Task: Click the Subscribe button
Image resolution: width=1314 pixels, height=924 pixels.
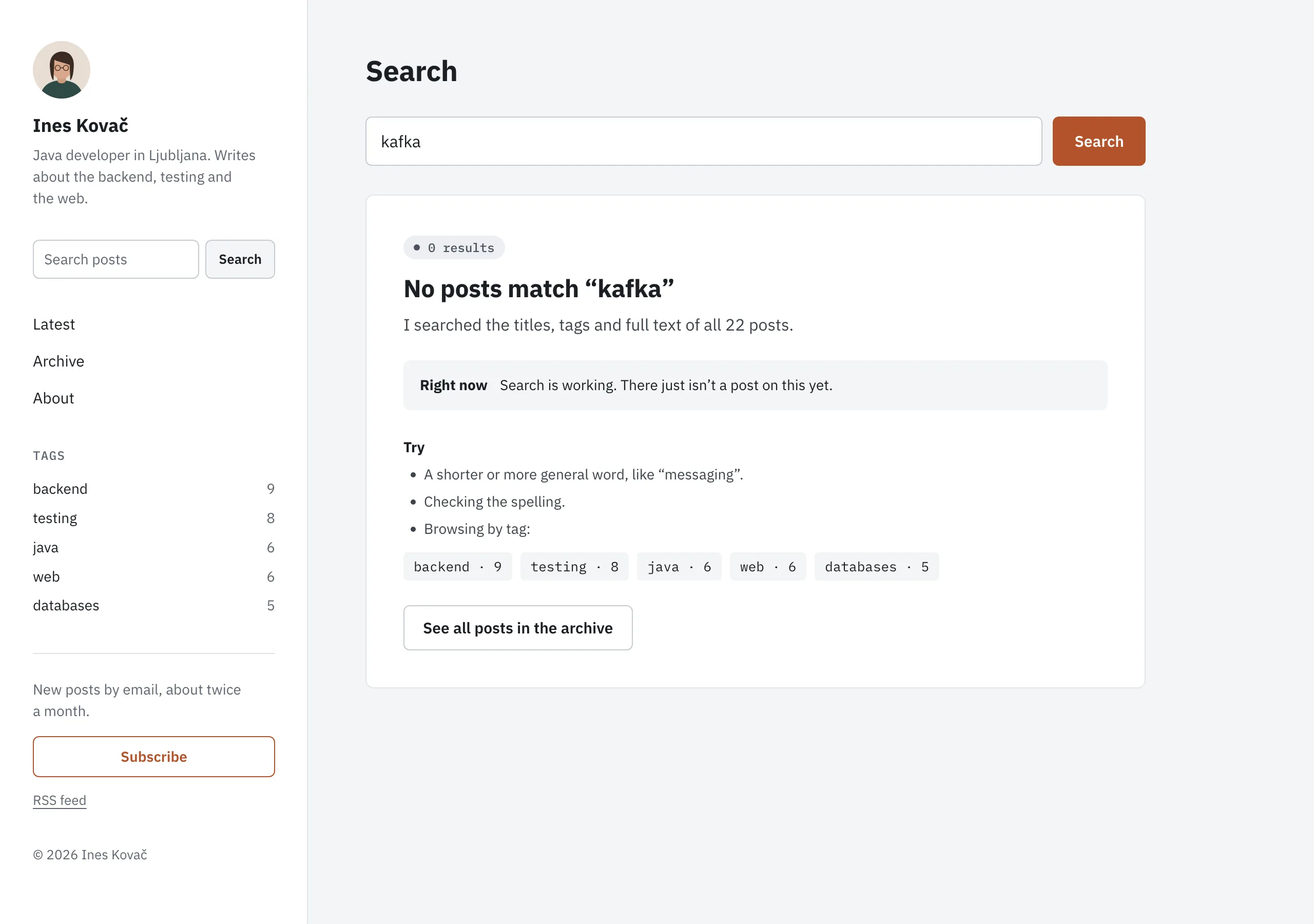Action: coord(154,757)
